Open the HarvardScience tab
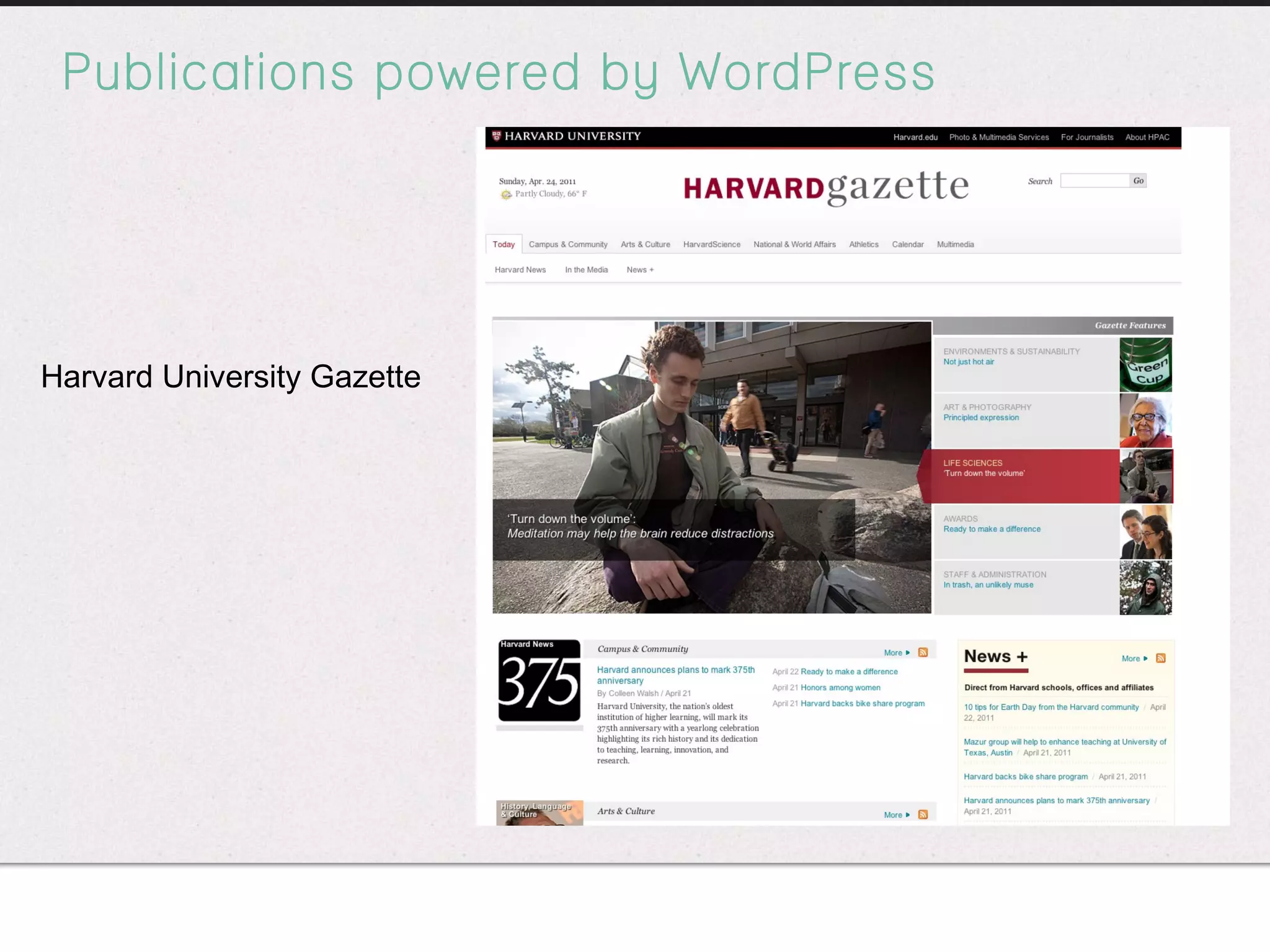Image resolution: width=1270 pixels, height=952 pixels. tap(712, 244)
